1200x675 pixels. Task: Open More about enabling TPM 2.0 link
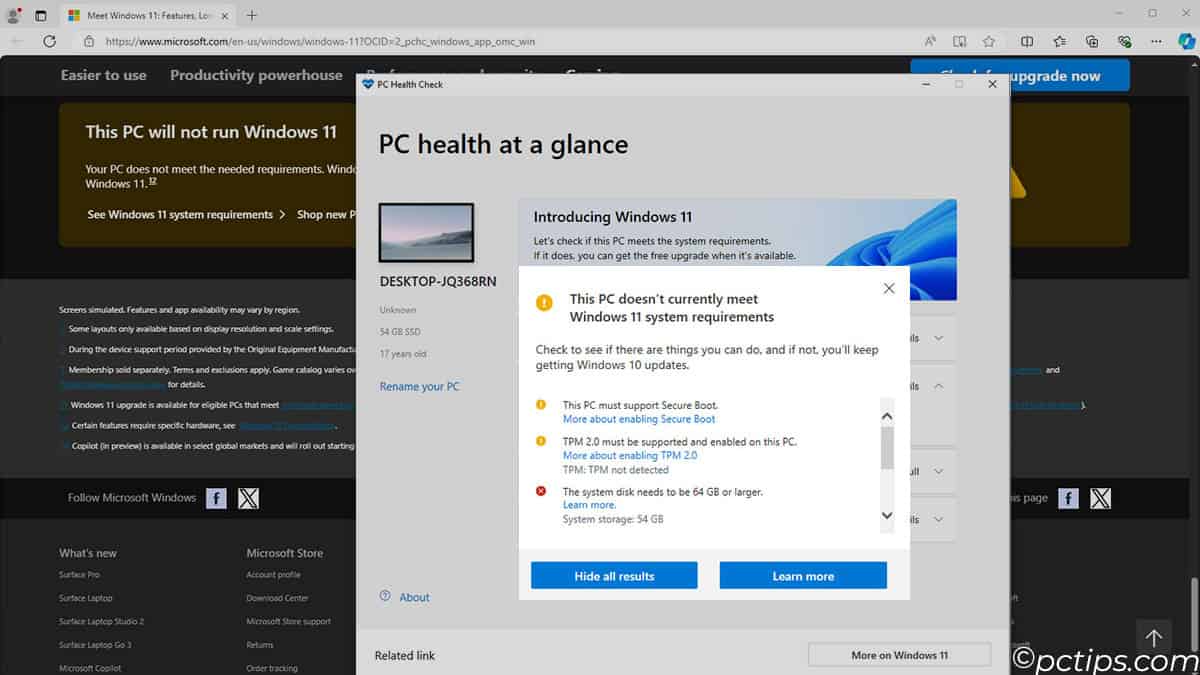pyautogui.click(x=629, y=456)
